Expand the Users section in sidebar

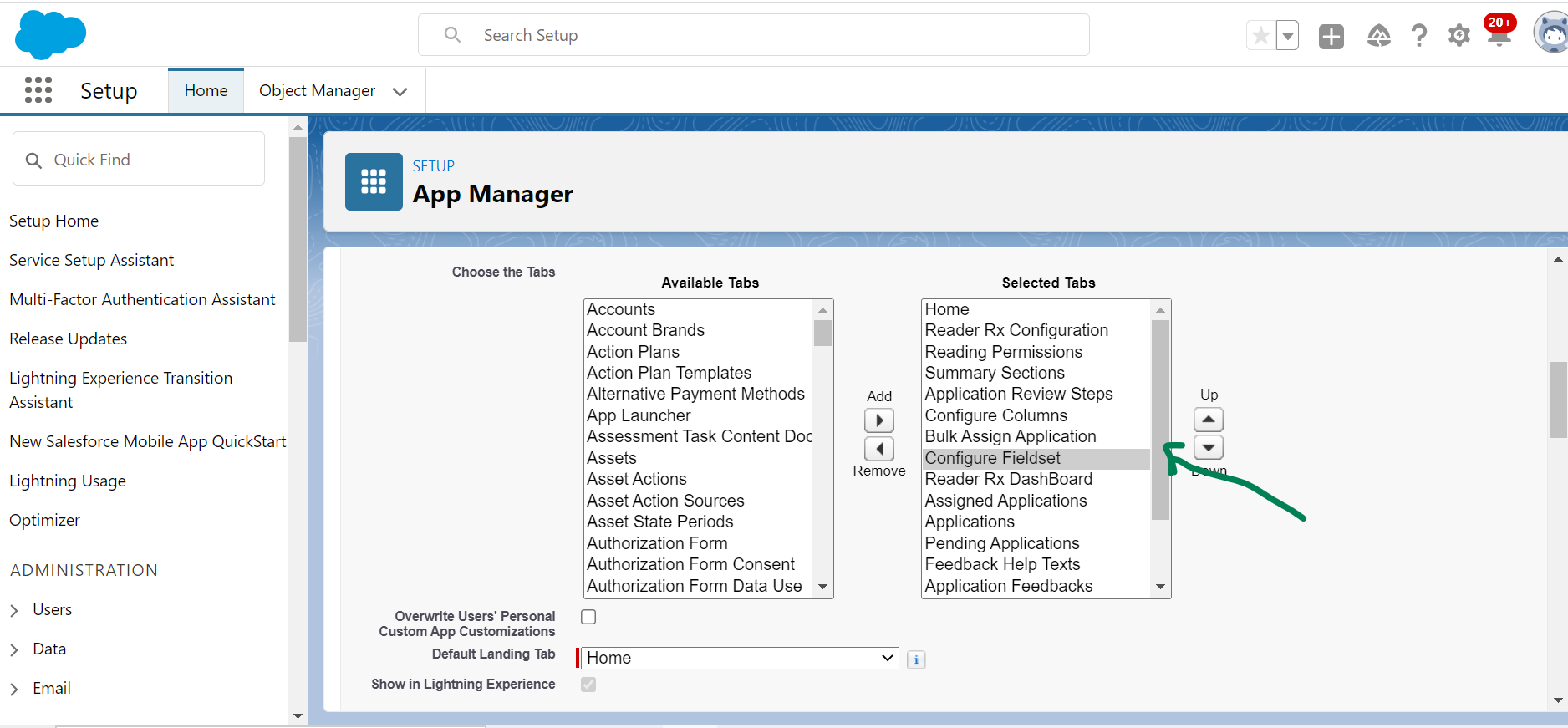tap(14, 610)
